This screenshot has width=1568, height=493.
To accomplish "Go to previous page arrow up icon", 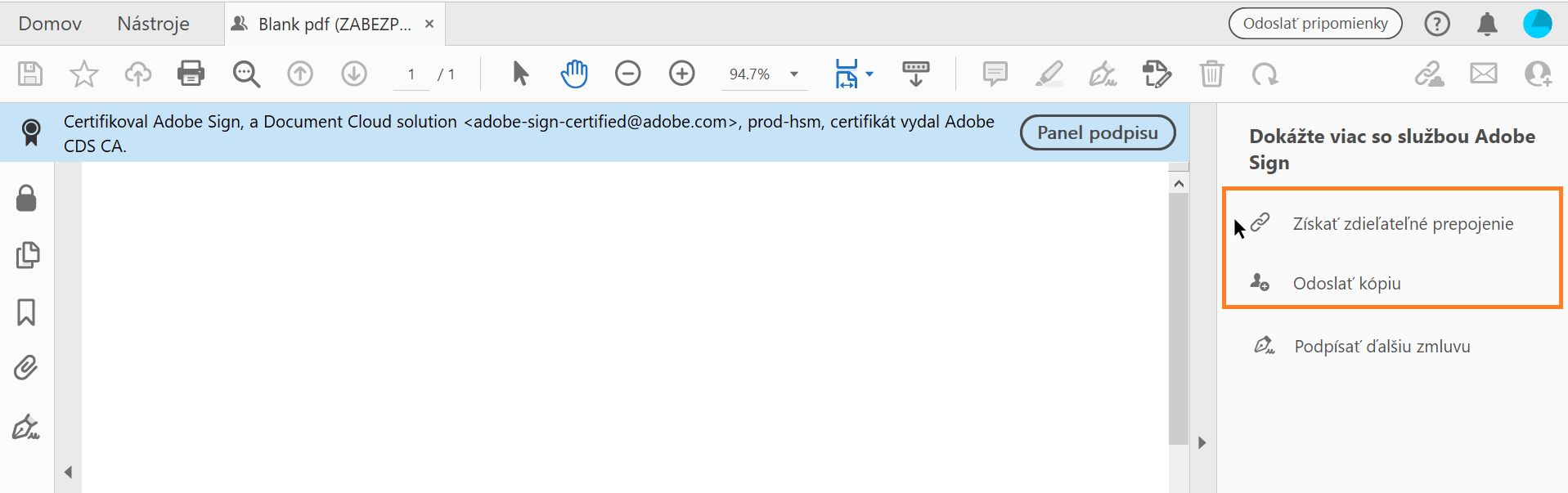I will pos(300,74).
